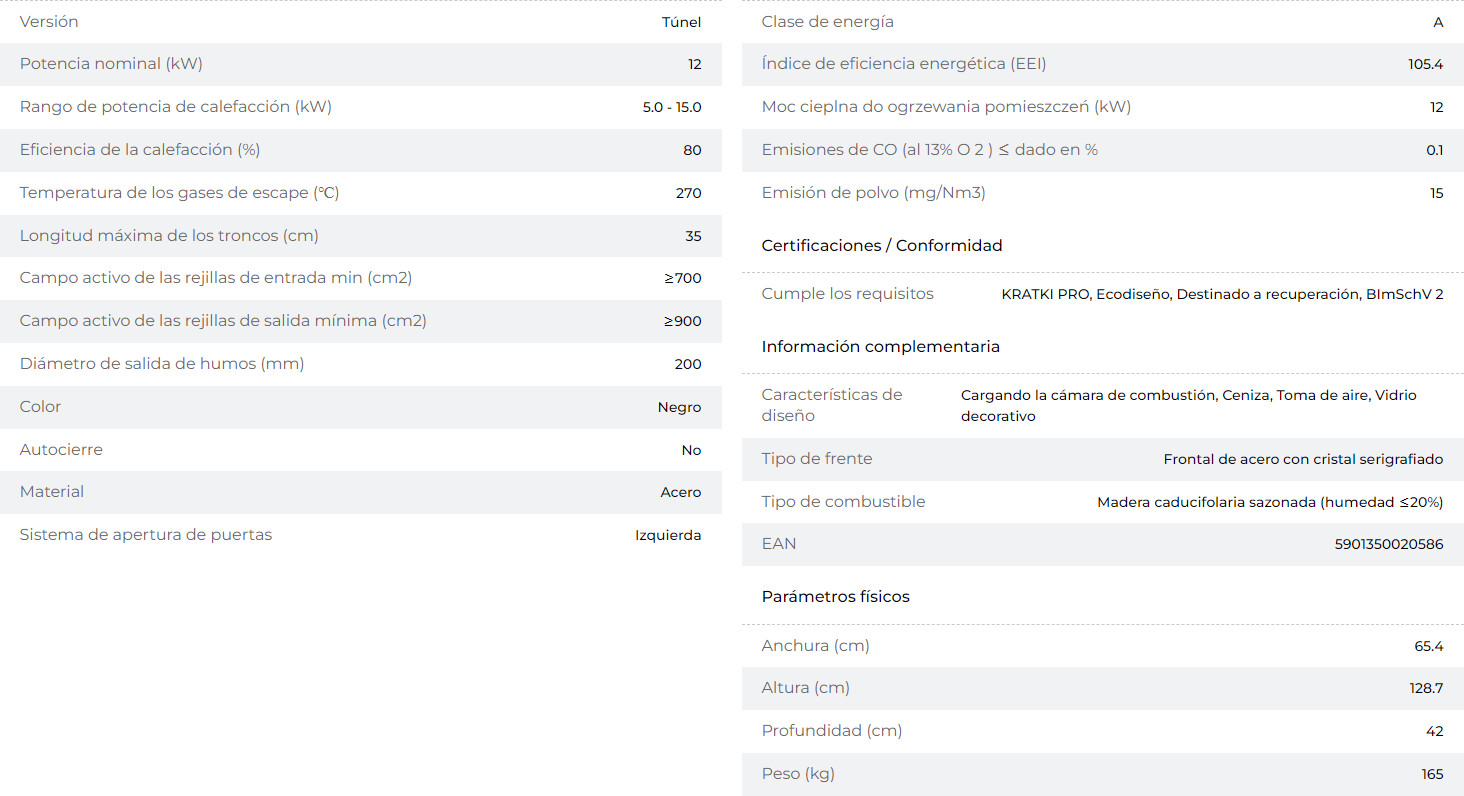Click the 'Negro' color value
Viewport: 1464px width, 796px height.
coord(679,407)
